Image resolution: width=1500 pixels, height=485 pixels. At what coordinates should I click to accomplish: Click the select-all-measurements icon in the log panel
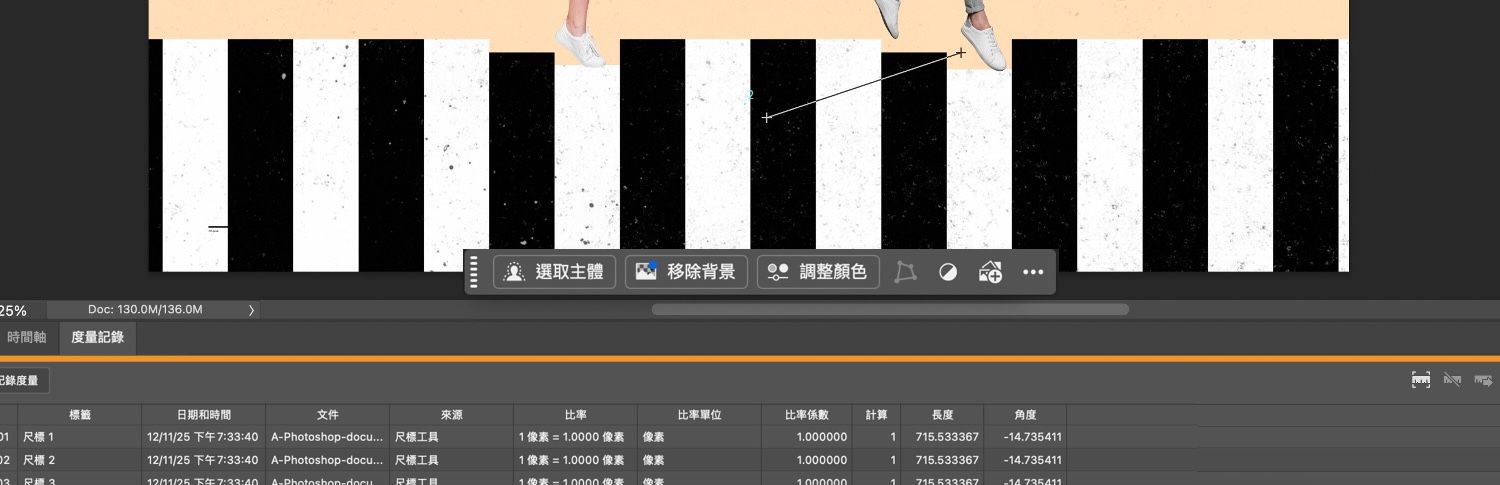tap(1421, 380)
